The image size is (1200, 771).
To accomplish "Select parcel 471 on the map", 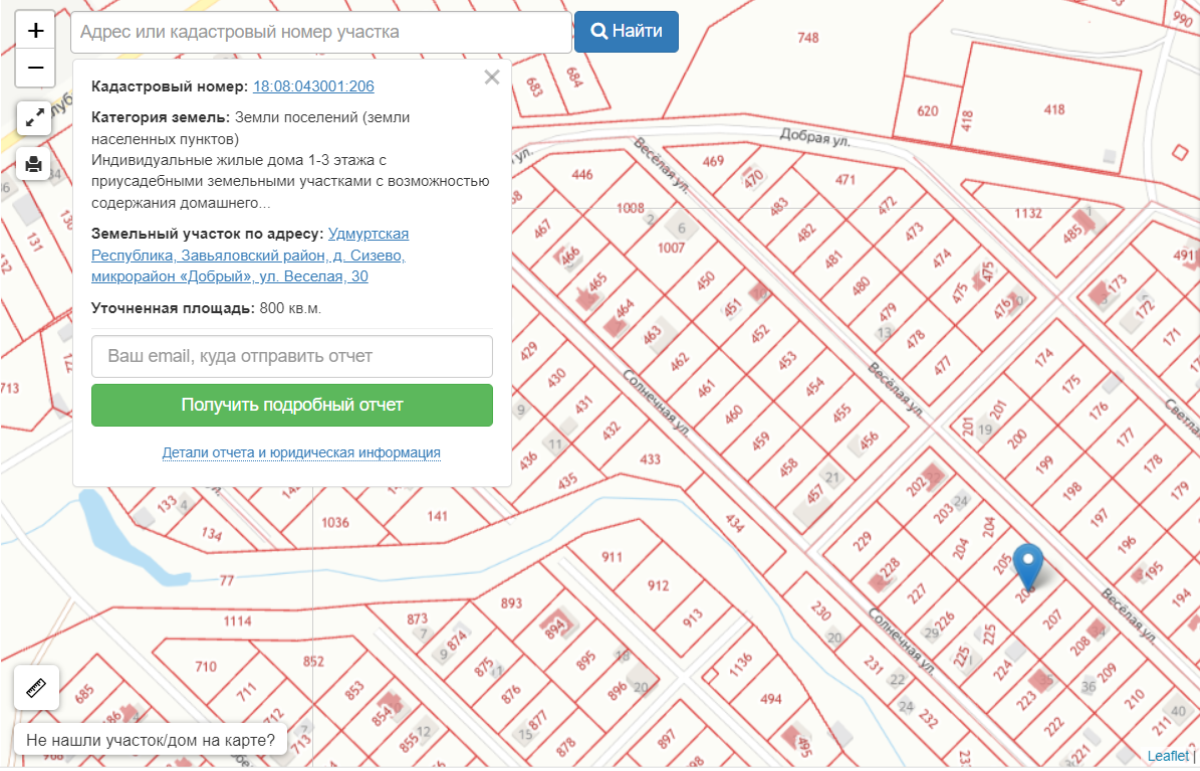I will [x=846, y=180].
